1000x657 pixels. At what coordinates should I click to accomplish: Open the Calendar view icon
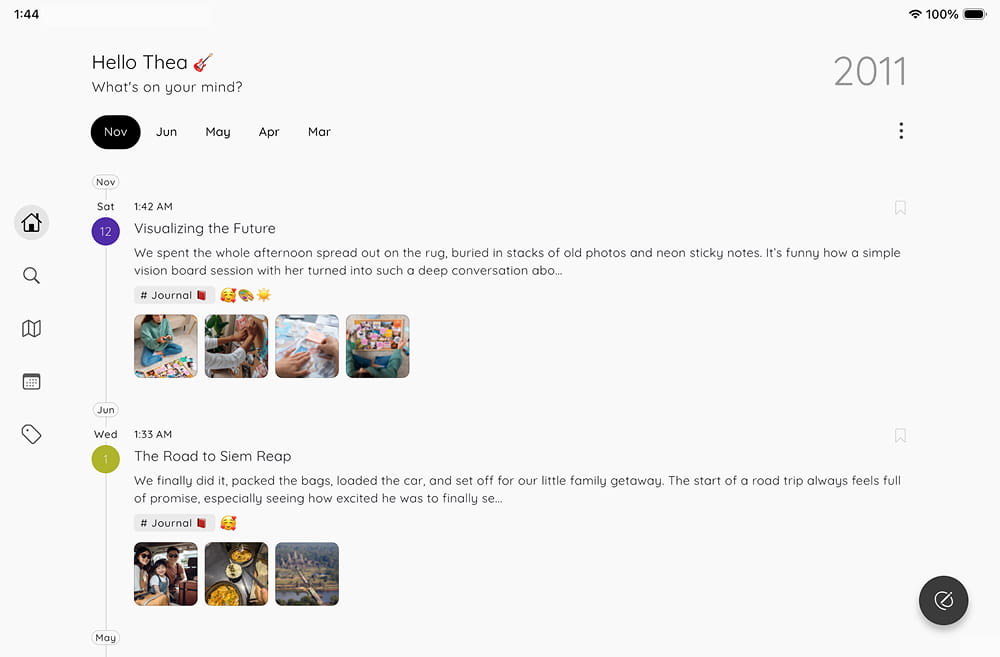[31, 381]
